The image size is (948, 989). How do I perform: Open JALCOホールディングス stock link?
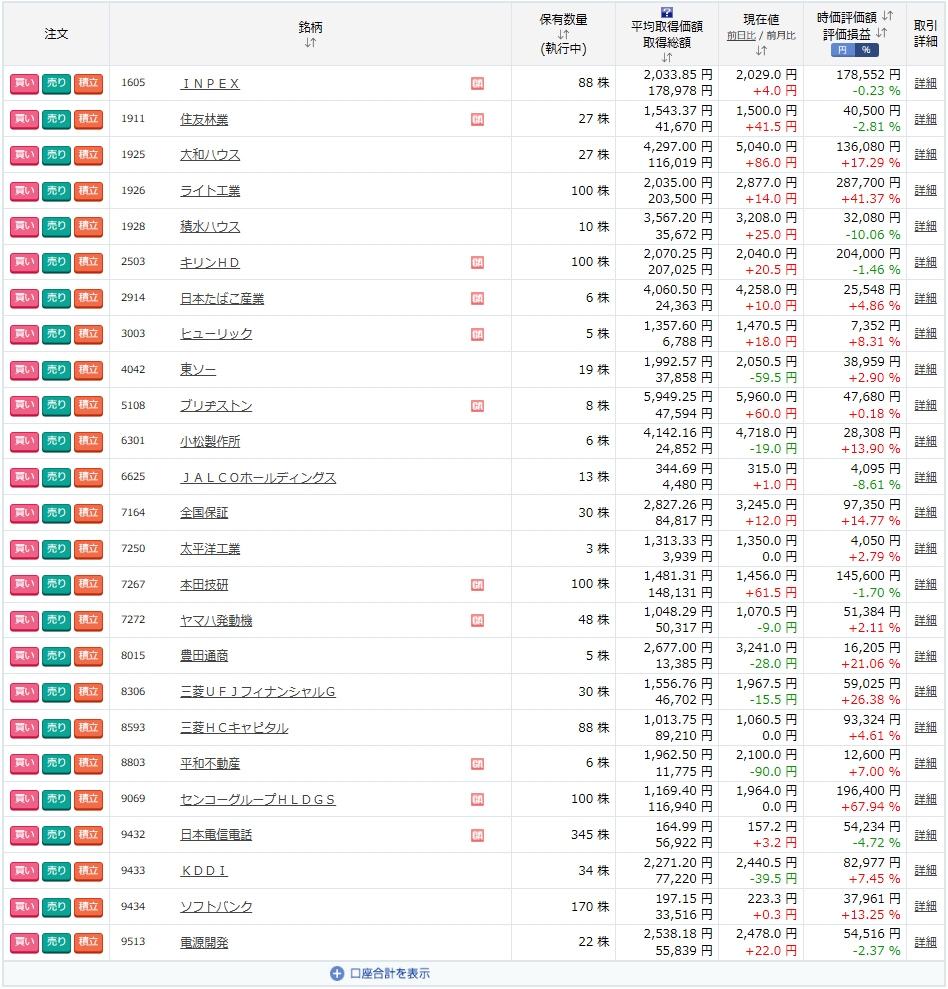pyautogui.click(x=258, y=477)
